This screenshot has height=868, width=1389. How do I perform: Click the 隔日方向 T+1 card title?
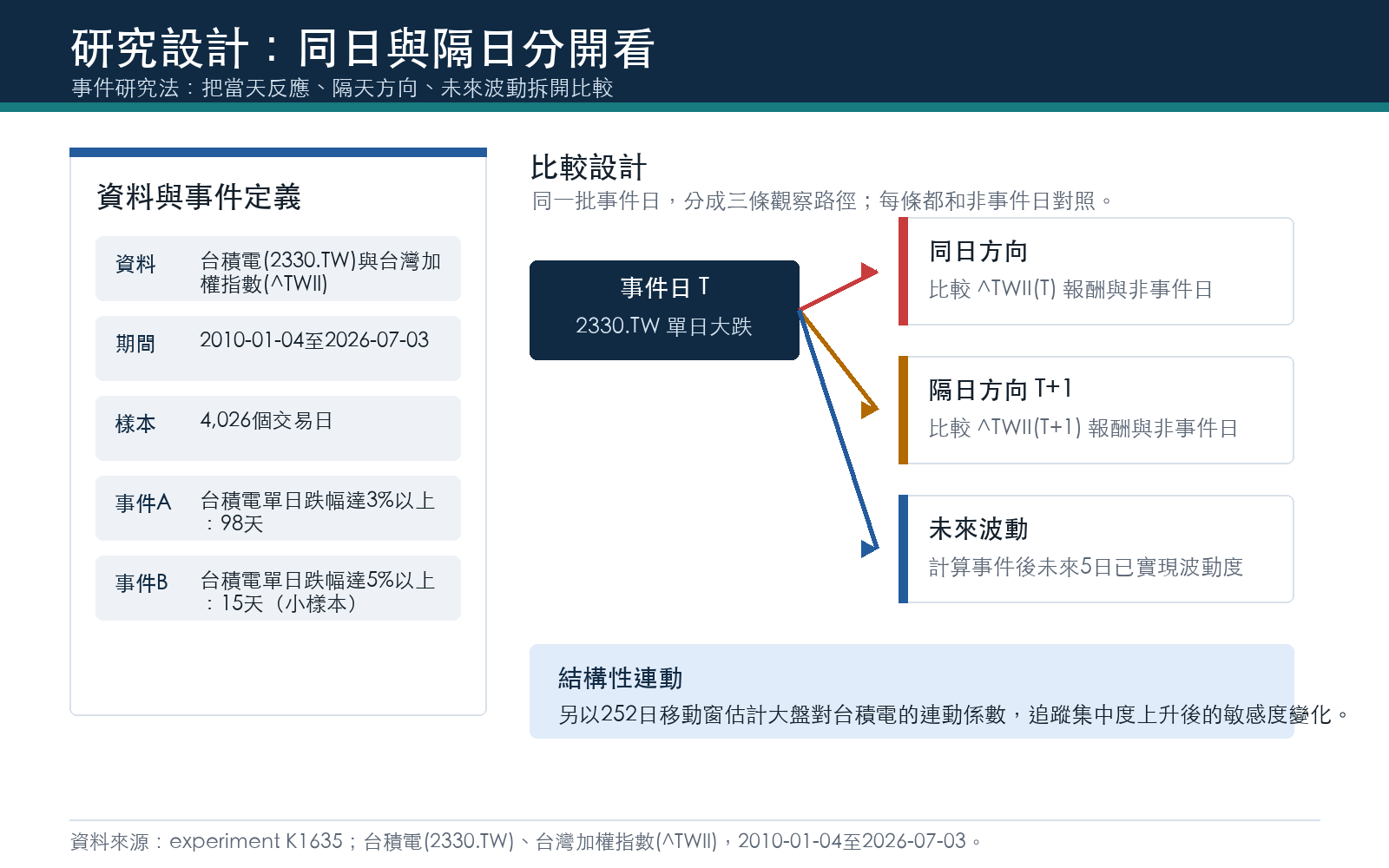coord(1000,390)
